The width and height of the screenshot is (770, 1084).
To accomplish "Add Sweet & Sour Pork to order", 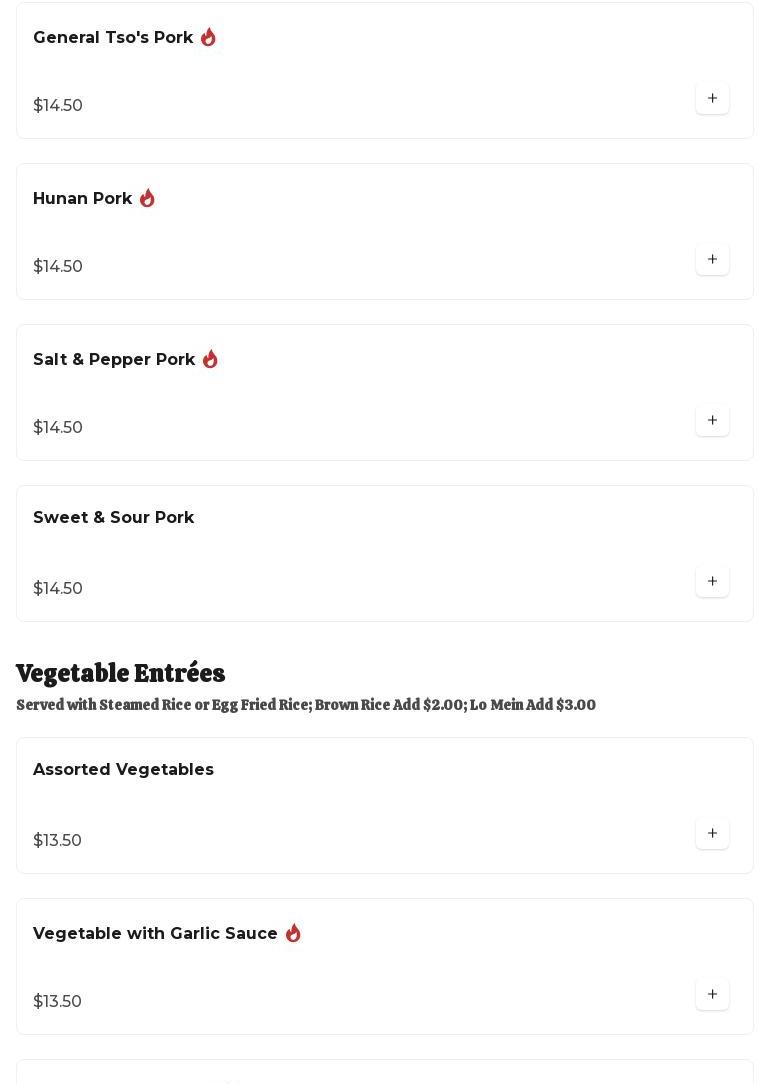I will click(x=712, y=581).
